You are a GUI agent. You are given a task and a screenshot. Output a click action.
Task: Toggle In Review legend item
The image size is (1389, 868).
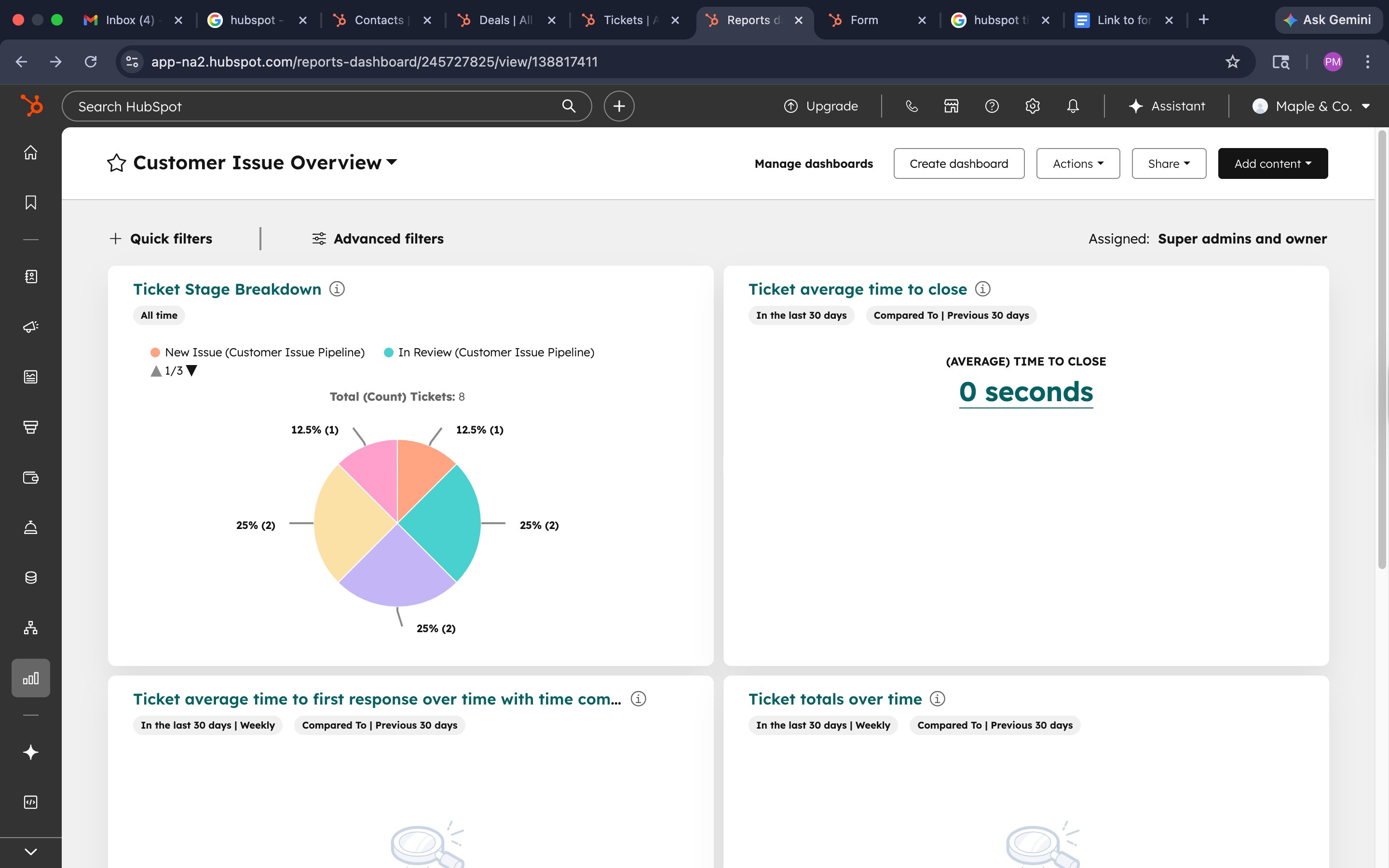[489, 353]
